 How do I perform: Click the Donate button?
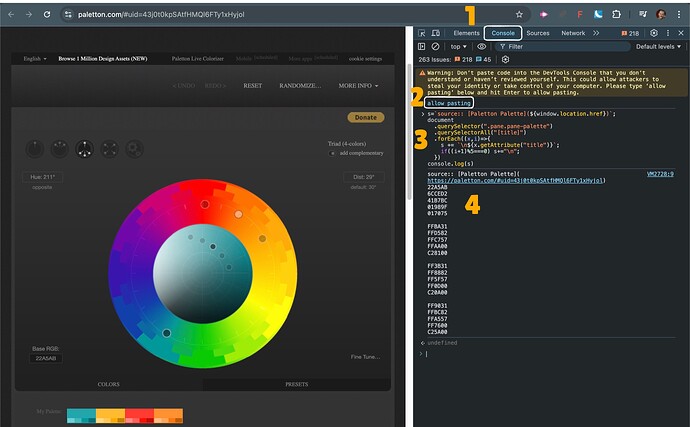pyautogui.click(x=366, y=118)
